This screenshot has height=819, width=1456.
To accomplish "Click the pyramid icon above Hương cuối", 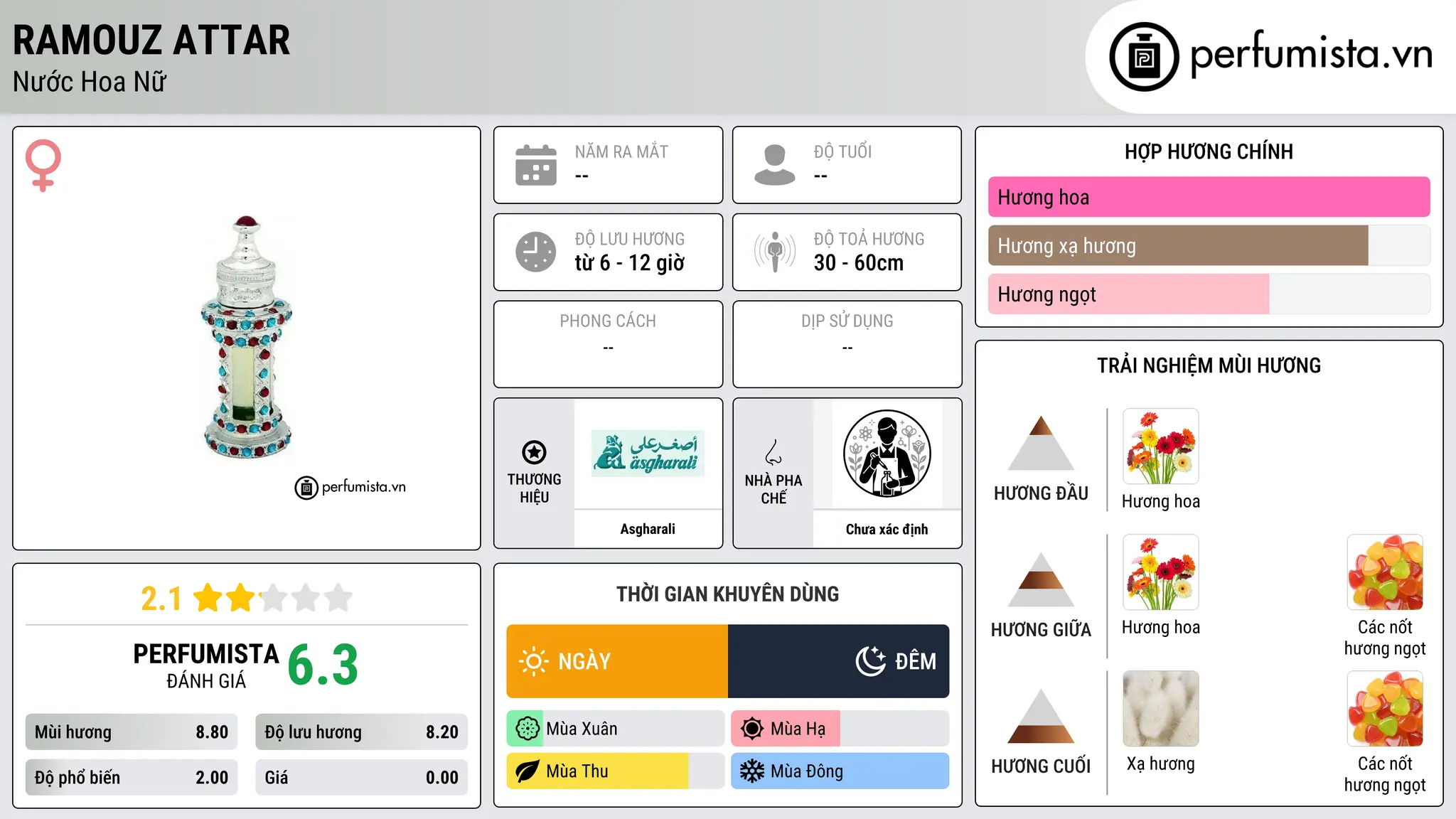I will 1041,716.
